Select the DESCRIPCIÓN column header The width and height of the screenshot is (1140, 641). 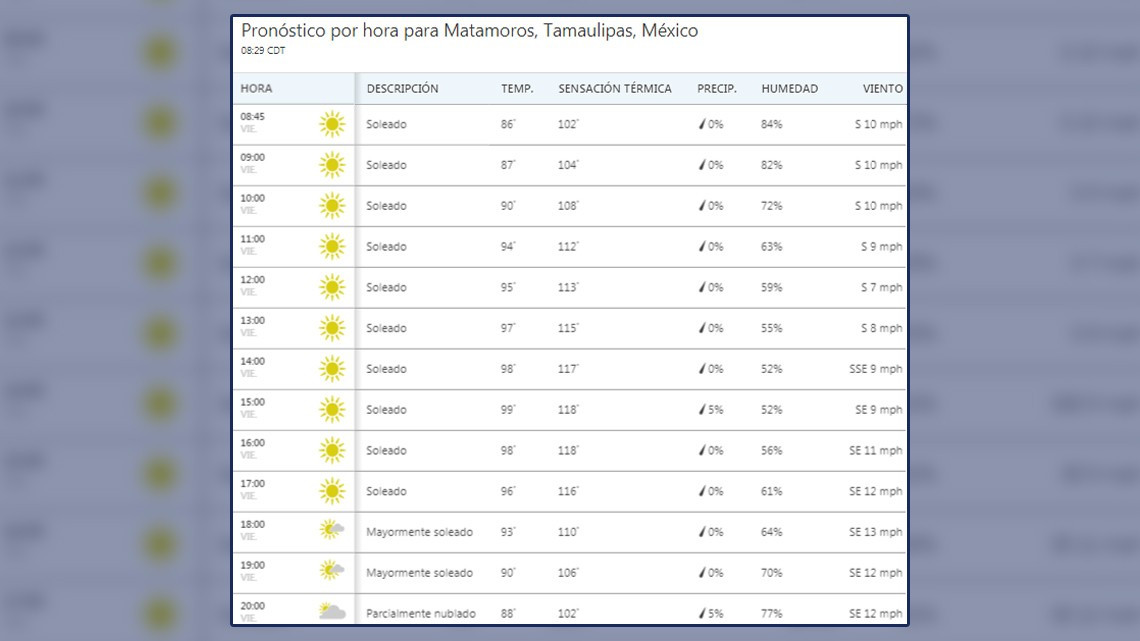coord(402,88)
